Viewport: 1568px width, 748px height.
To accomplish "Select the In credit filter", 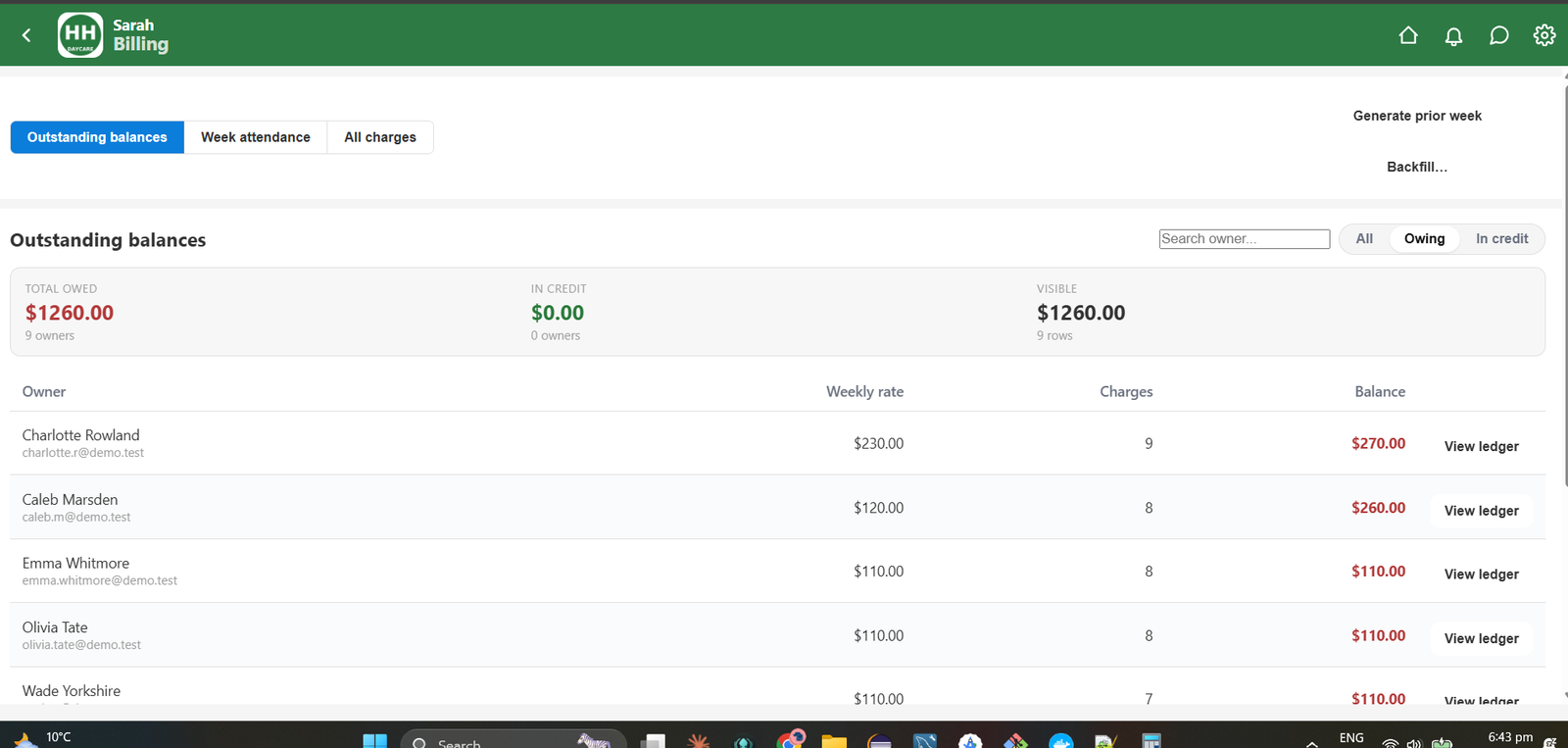I will (x=1501, y=239).
